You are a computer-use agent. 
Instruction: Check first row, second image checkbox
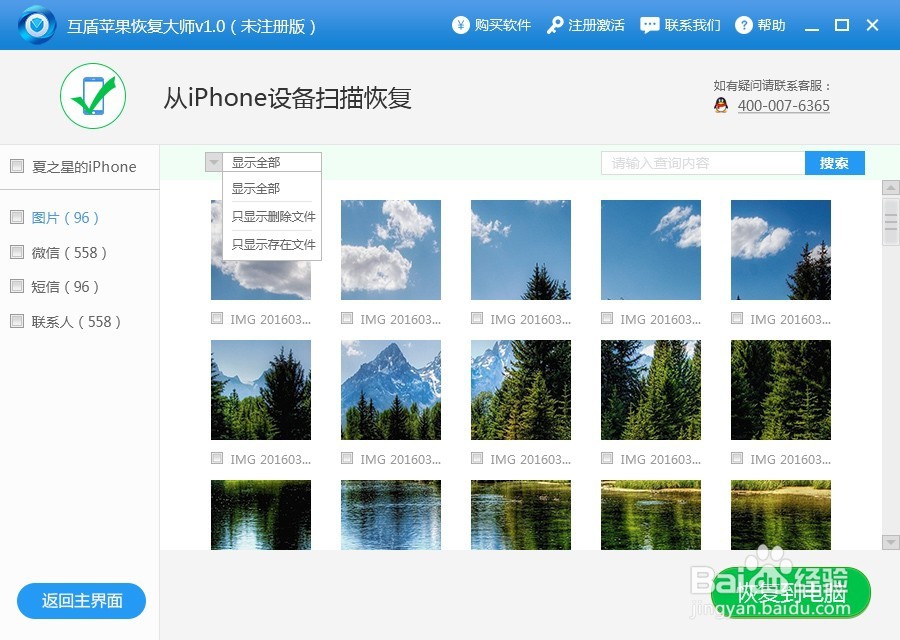point(347,318)
